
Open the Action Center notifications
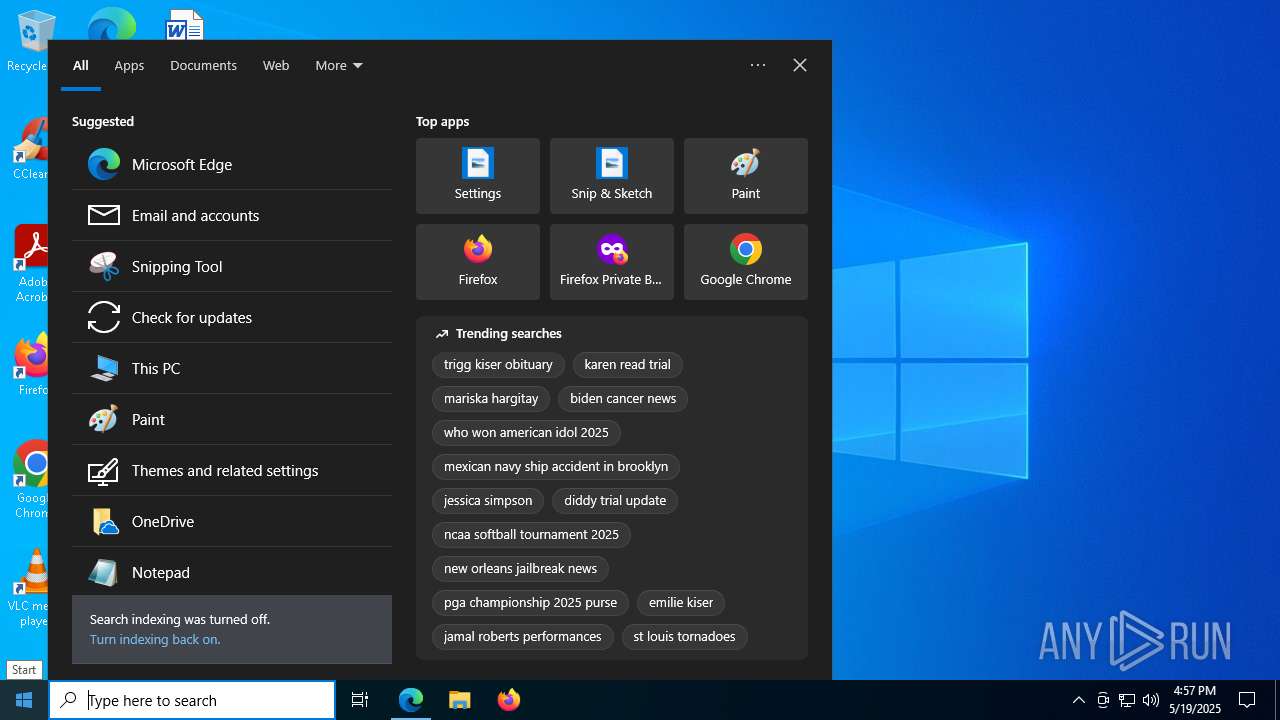(x=1247, y=700)
